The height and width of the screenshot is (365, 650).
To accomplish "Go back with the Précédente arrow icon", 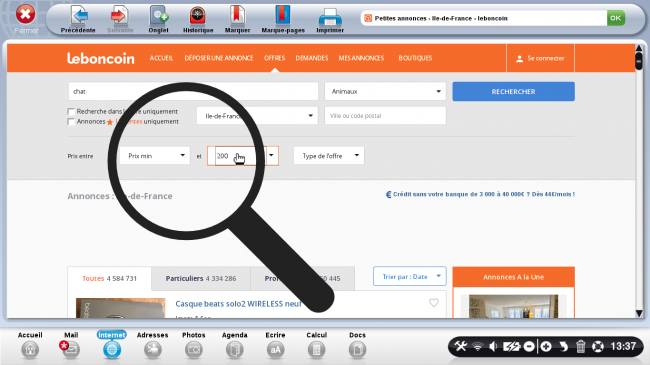I will coord(79,16).
